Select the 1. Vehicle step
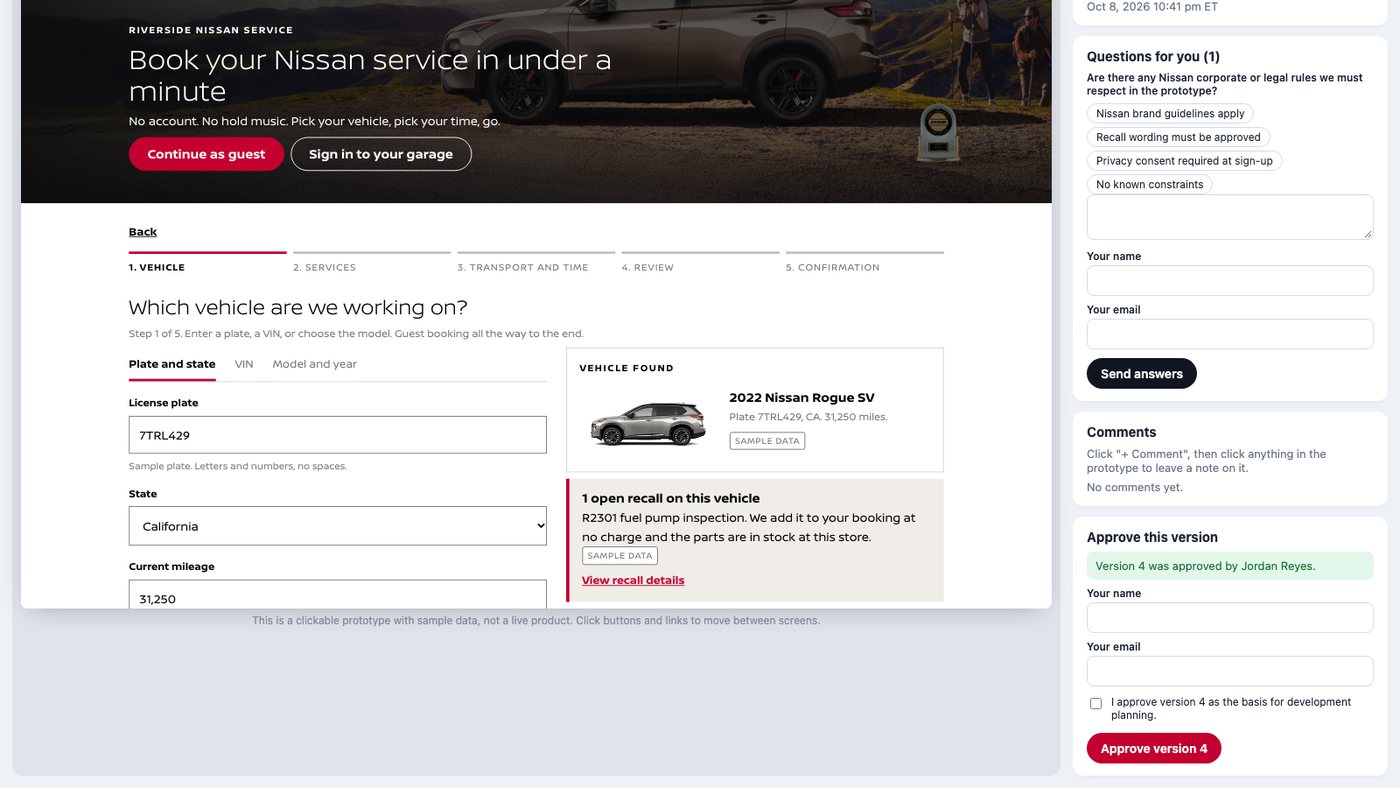This screenshot has width=1400, height=788. click(207, 262)
